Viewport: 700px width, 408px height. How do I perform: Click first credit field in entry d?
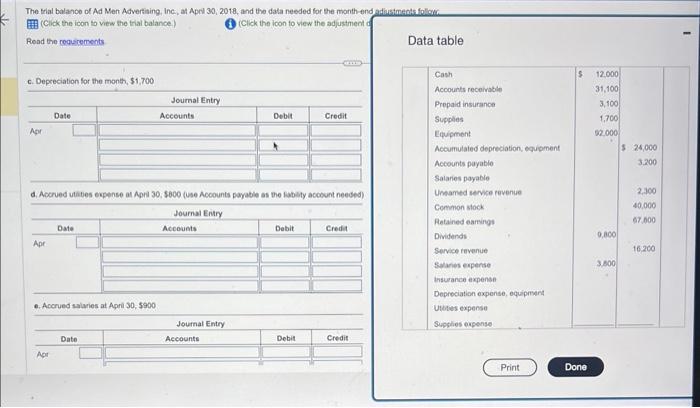(x=337, y=242)
